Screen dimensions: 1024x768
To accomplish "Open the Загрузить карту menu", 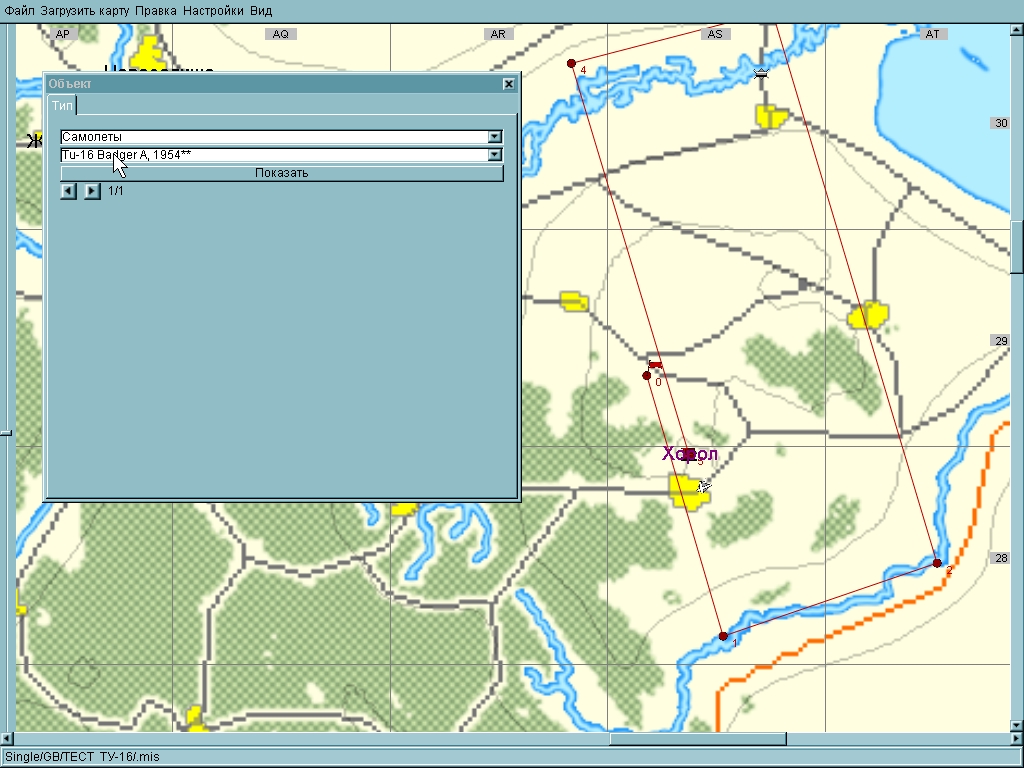I will pyautogui.click(x=85, y=10).
